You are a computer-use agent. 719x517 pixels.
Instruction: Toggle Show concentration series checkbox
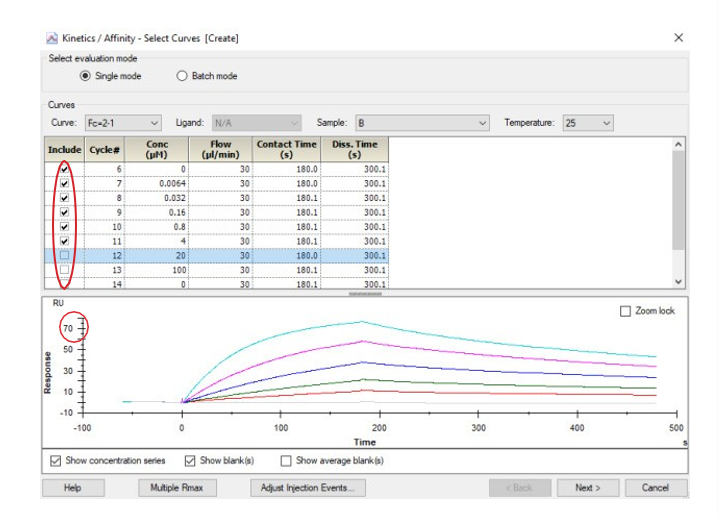click(x=57, y=461)
